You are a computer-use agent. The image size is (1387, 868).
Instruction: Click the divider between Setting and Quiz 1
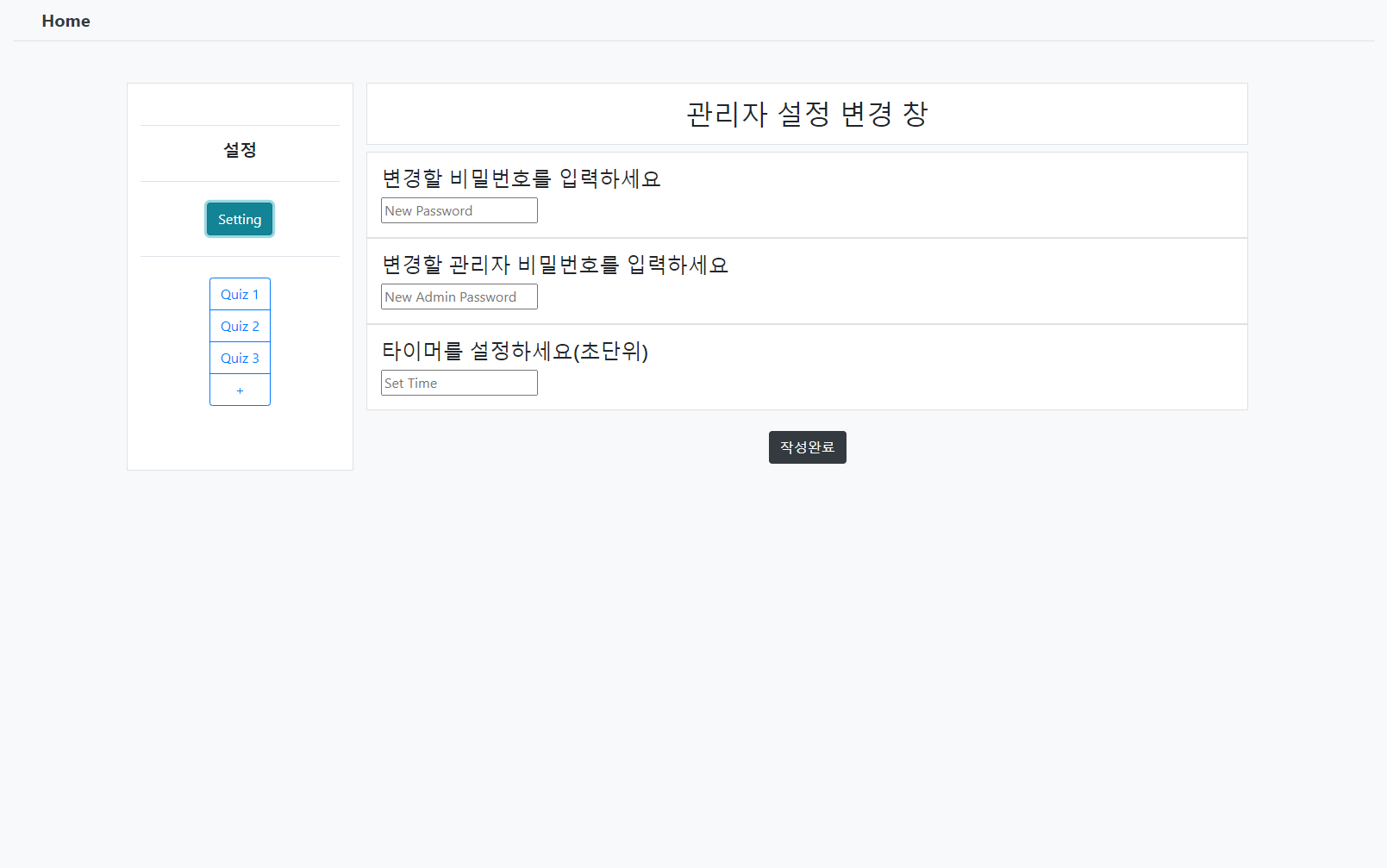click(240, 257)
